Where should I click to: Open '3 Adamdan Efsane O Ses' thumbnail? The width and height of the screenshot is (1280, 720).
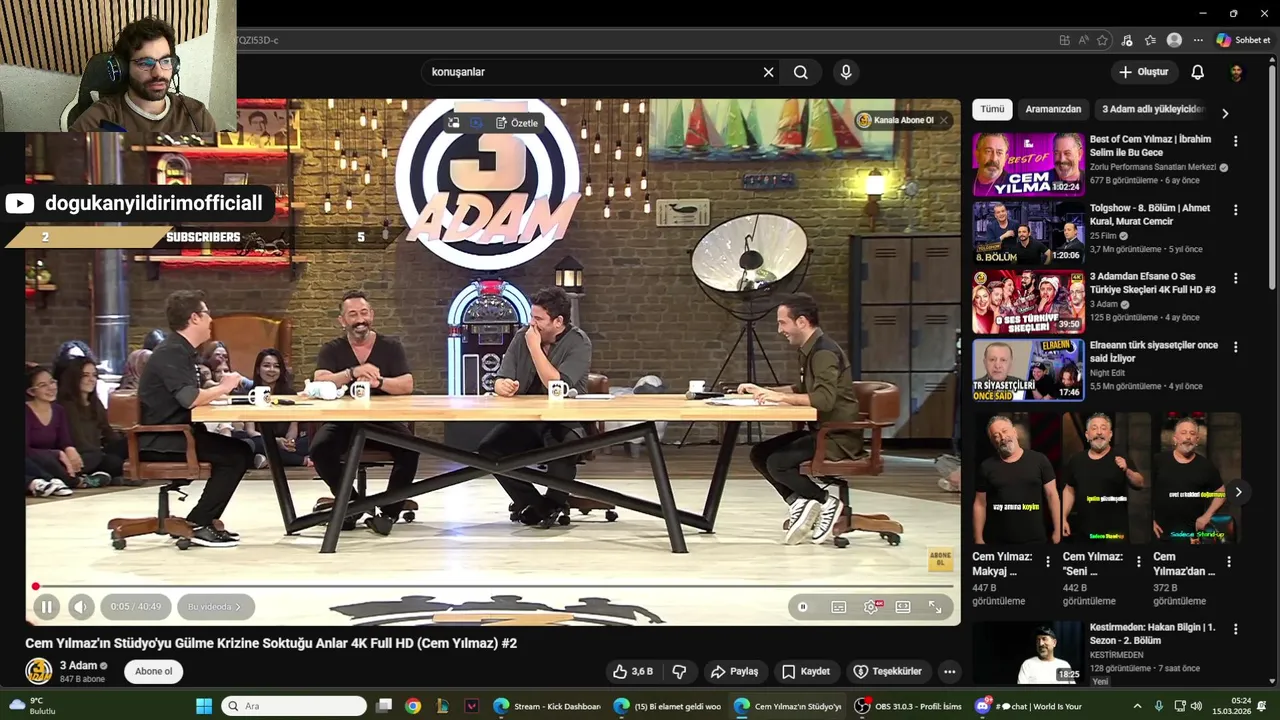1028,302
